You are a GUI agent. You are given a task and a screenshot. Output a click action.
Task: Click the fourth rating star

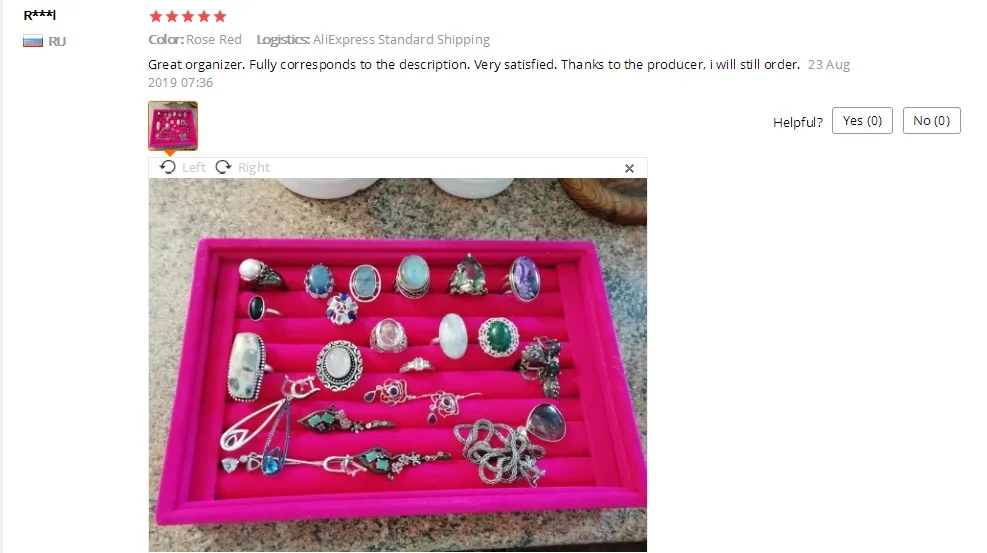coord(204,16)
